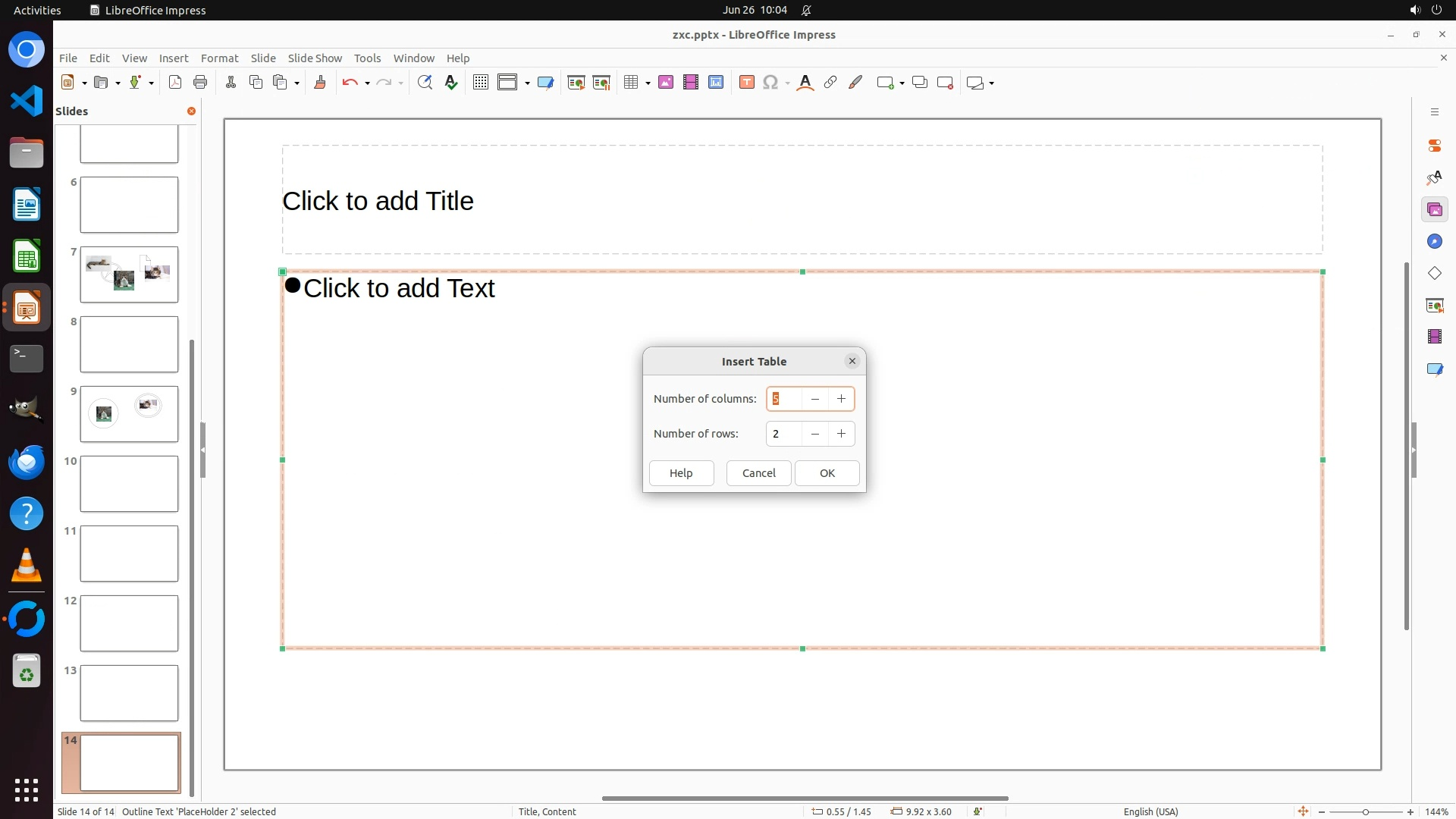
Task: Select the slide 9 thumbnail
Action: coord(129,414)
